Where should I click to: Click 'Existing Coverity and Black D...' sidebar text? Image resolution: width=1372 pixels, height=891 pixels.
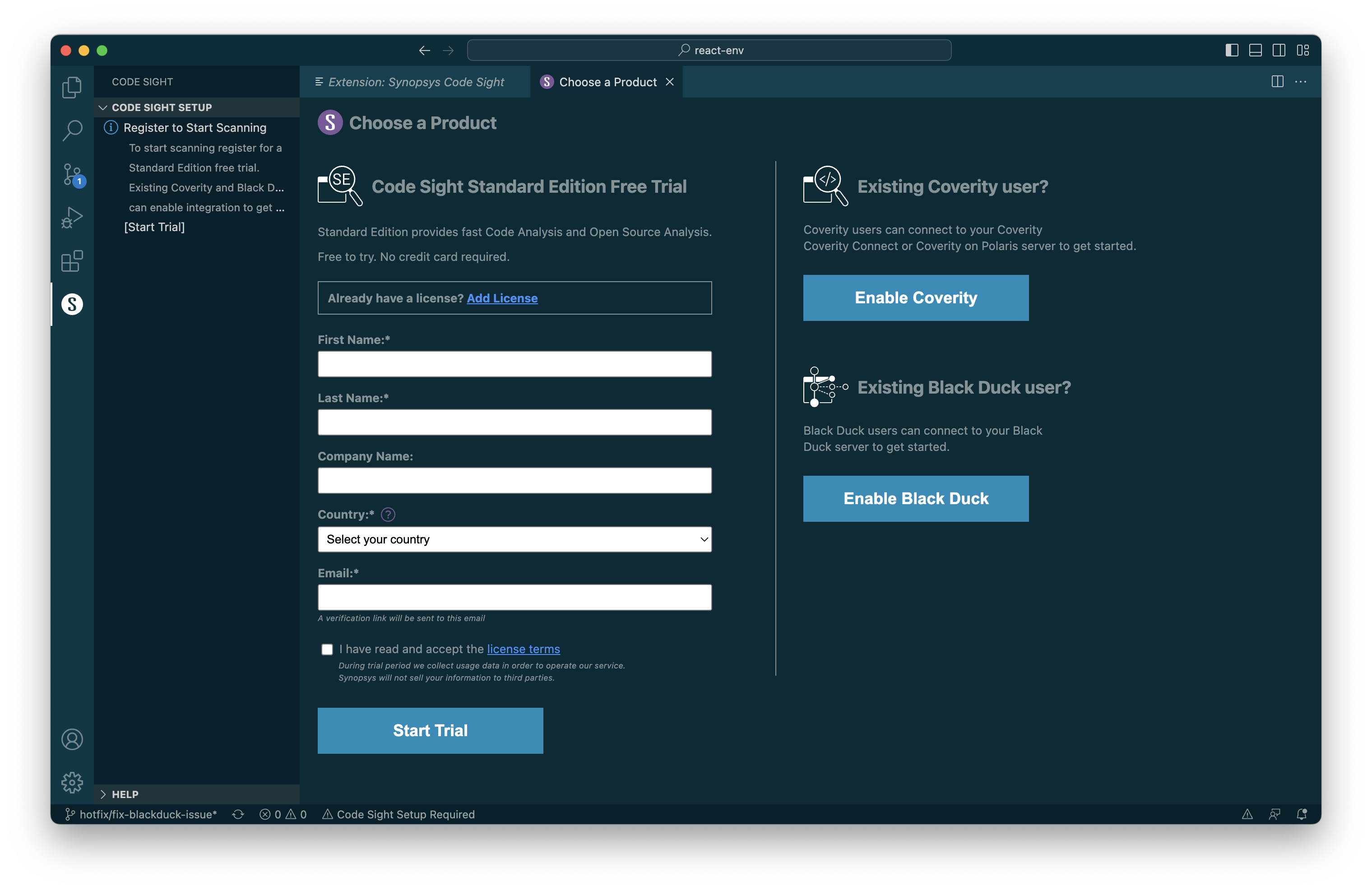point(206,187)
